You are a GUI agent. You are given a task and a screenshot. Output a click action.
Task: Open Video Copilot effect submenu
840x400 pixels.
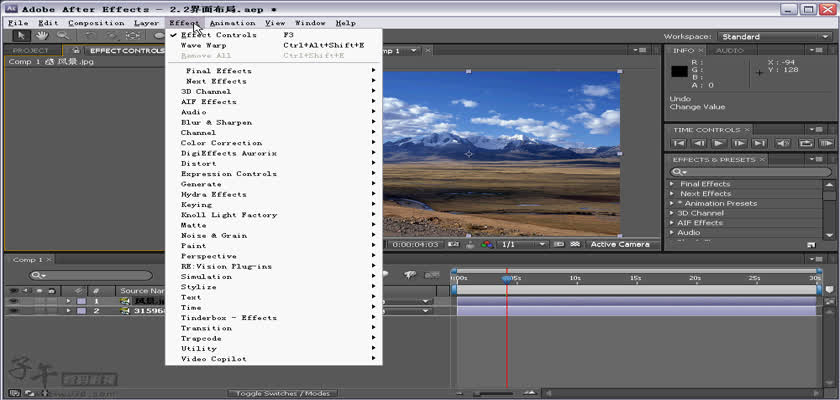click(273, 359)
